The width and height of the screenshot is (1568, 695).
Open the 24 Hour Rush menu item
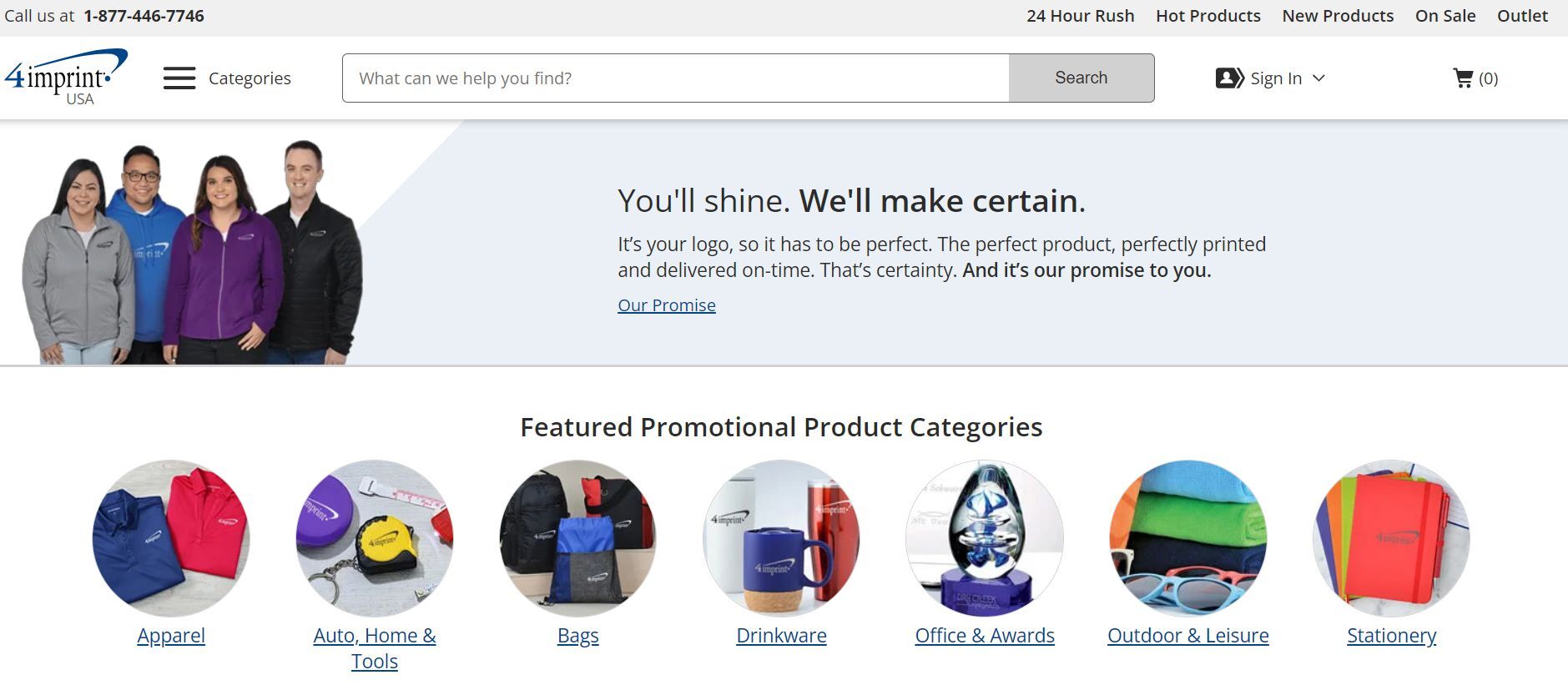pos(1080,16)
